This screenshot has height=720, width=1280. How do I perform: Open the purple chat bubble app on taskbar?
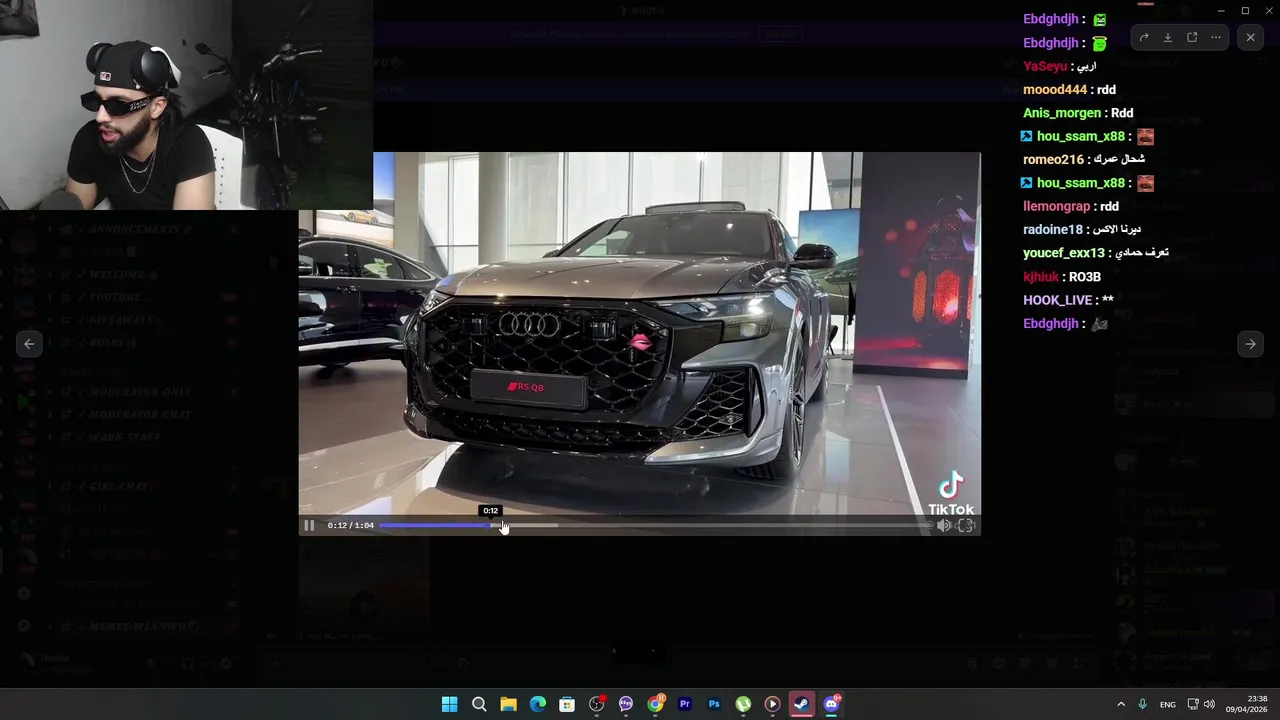tap(626, 704)
